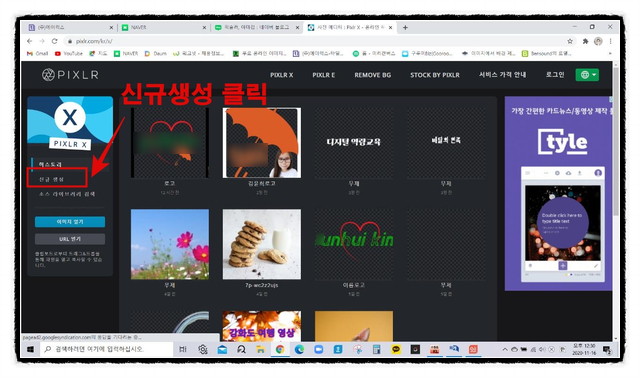Click the Chrome icon on the taskbar
Image resolution: width=640 pixels, height=378 pixels.
[280, 349]
